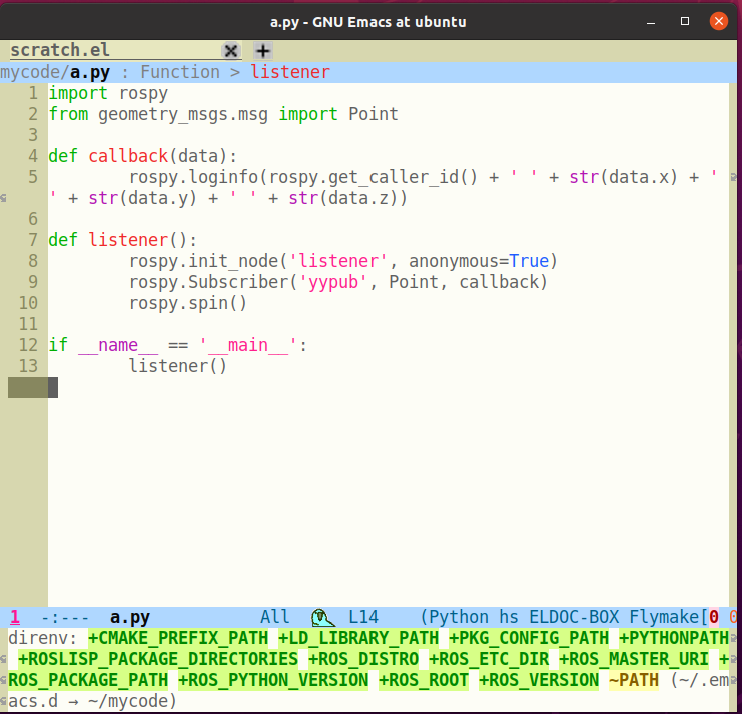Maximize the Emacs window
The width and height of the screenshot is (742, 714).
pos(685,21)
